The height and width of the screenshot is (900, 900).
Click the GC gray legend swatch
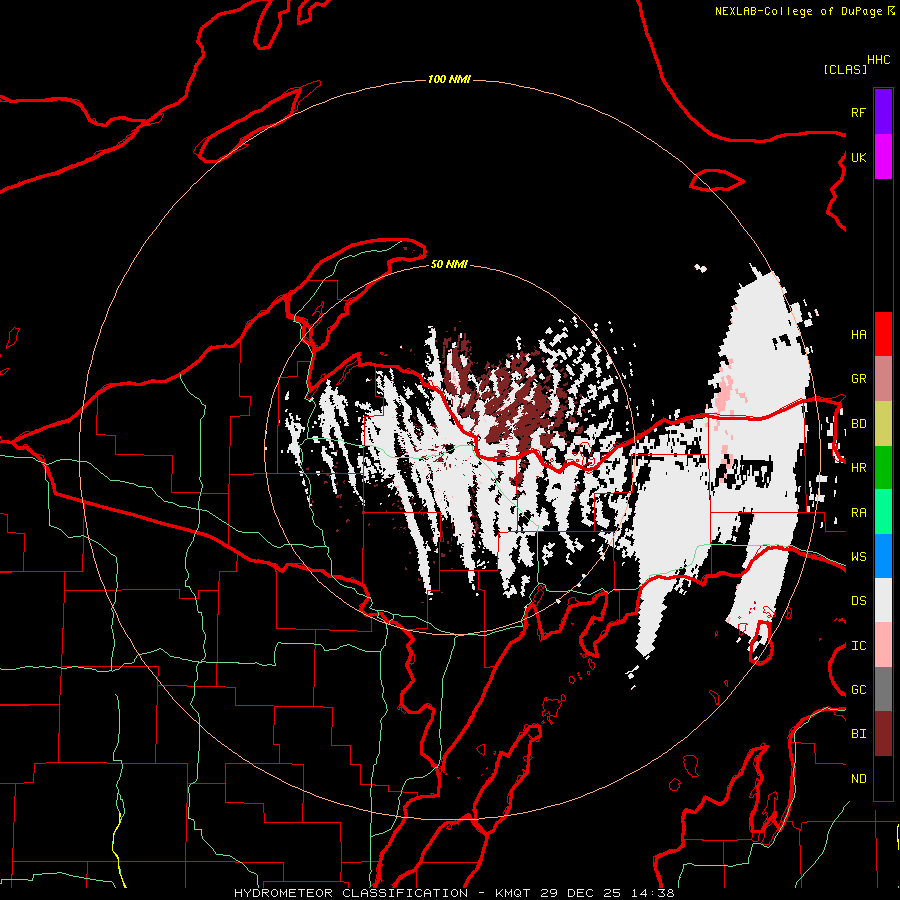point(883,689)
